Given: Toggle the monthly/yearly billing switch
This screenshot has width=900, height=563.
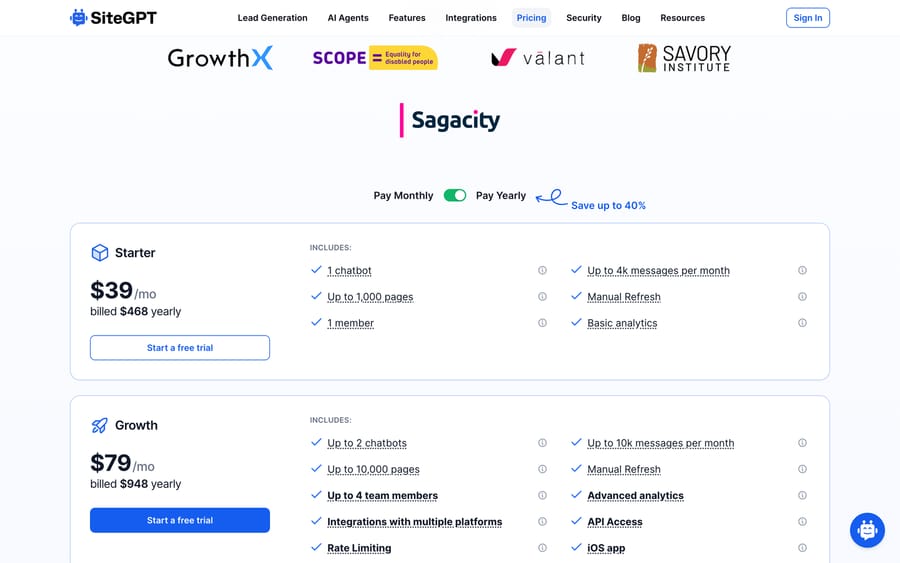Looking at the screenshot, I should coord(455,196).
